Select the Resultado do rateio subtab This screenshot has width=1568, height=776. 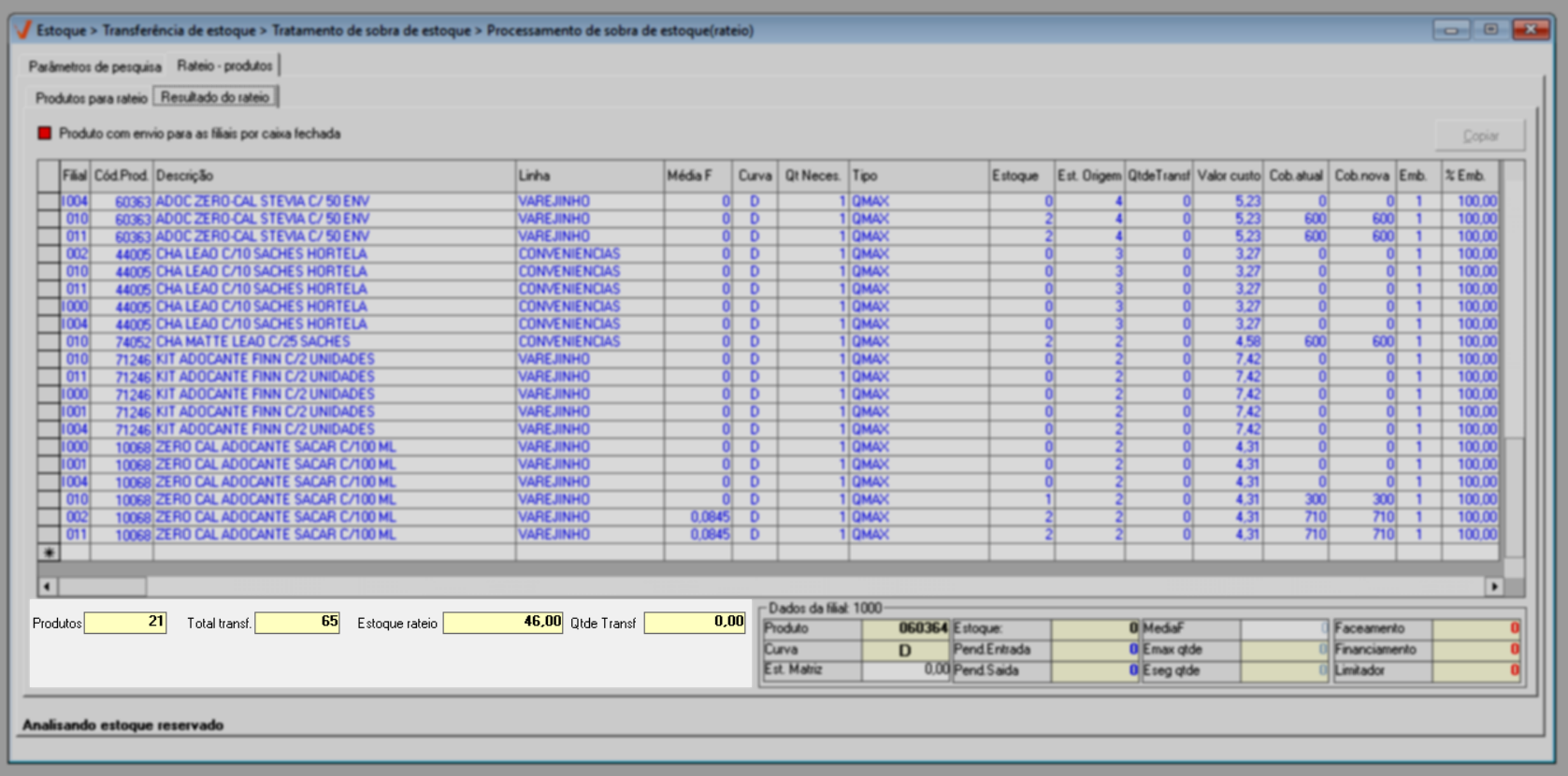click(215, 97)
